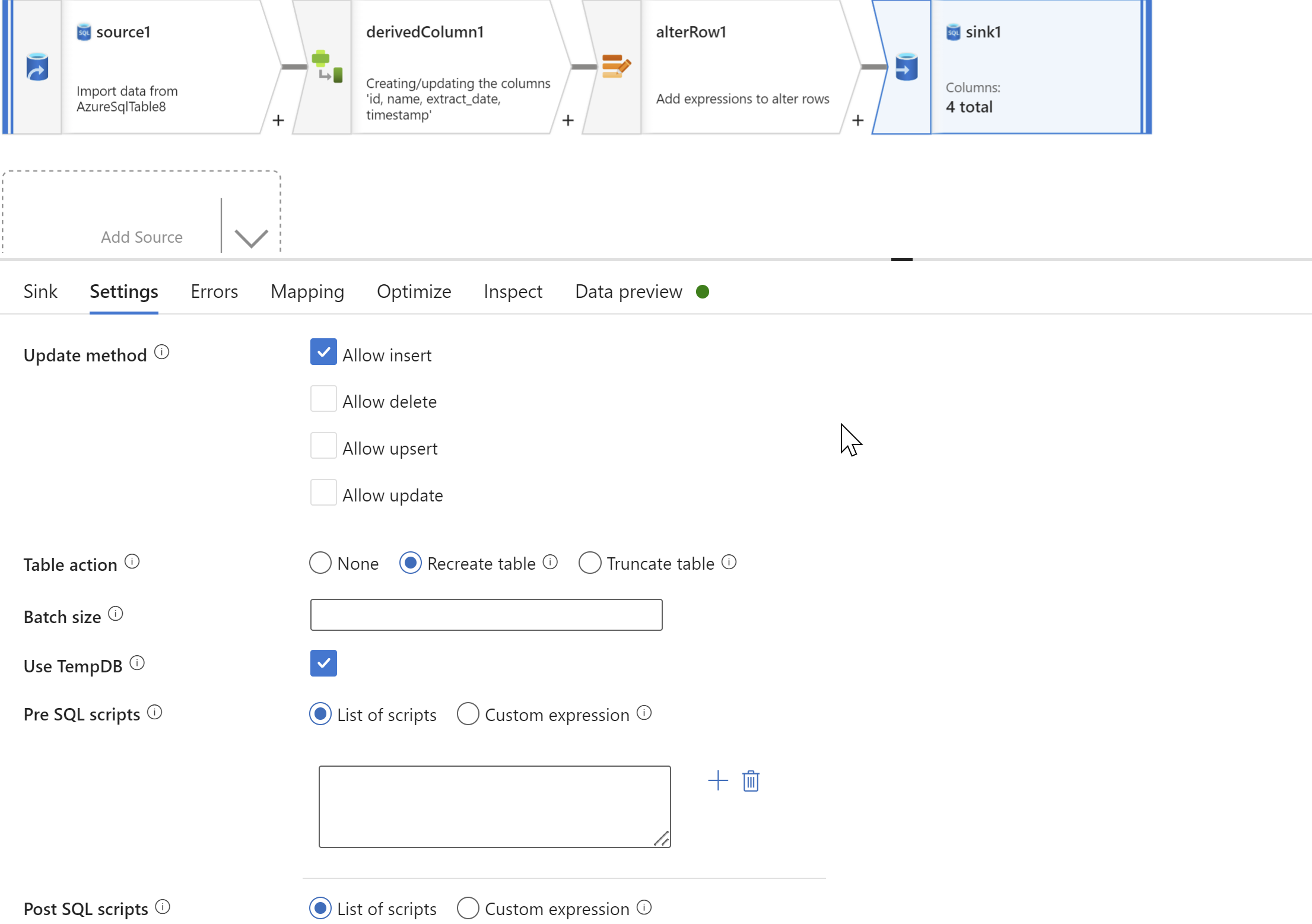The height and width of the screenshot is (924, 1312).
Task: Switch to the Mapping tab
Action: coord(307,291)
